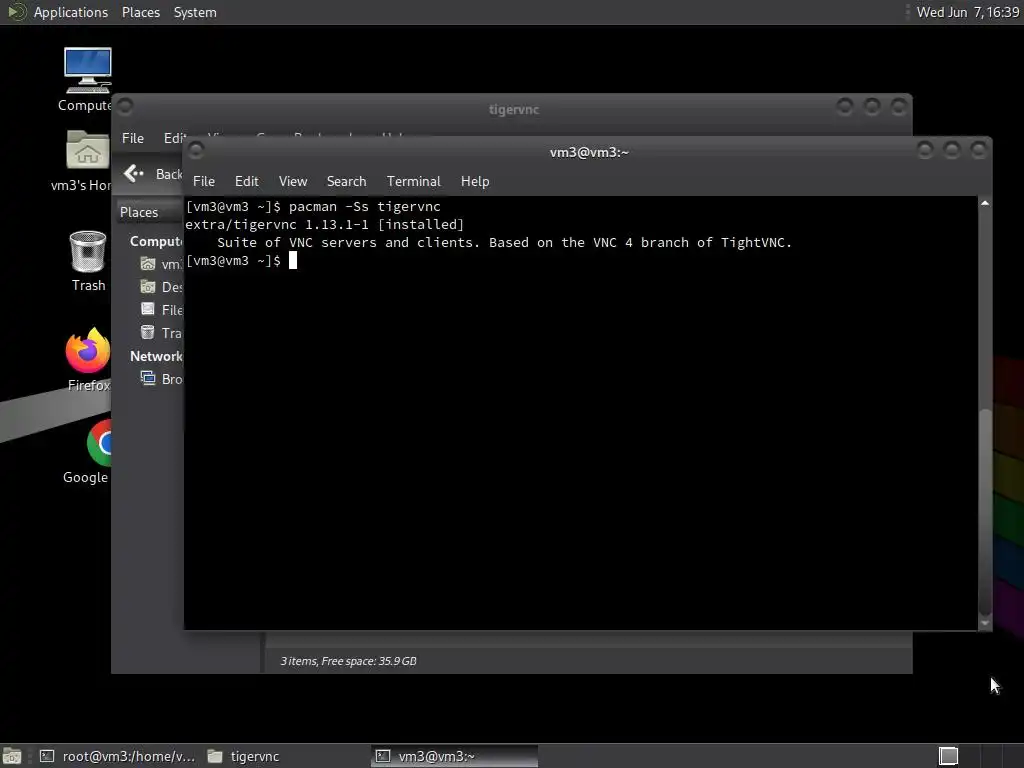Switch to vm3@vm3:~ taskbar window

click(x=455, y=756)
